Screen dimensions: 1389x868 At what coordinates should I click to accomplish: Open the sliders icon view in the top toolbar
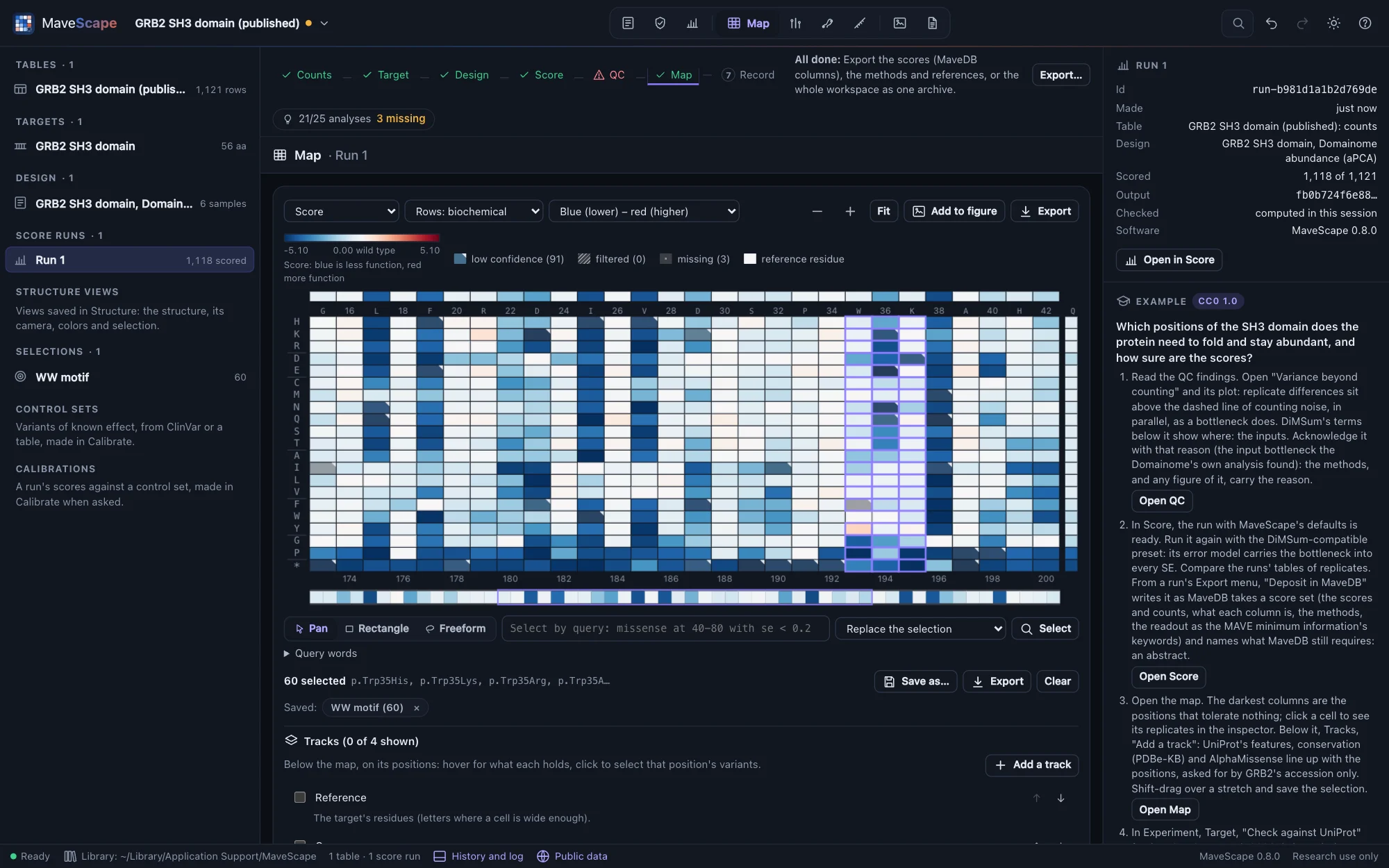(x=796, y=24)
